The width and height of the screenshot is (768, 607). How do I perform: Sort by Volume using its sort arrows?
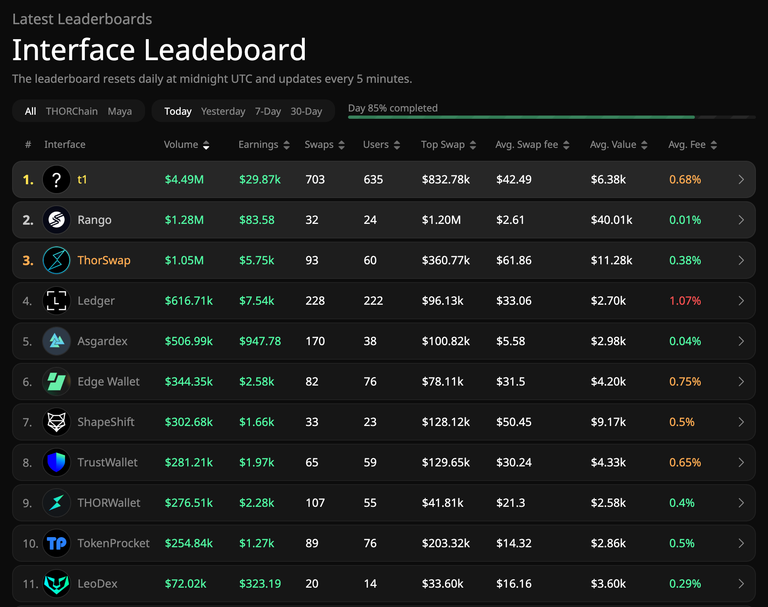coord(206,145)
